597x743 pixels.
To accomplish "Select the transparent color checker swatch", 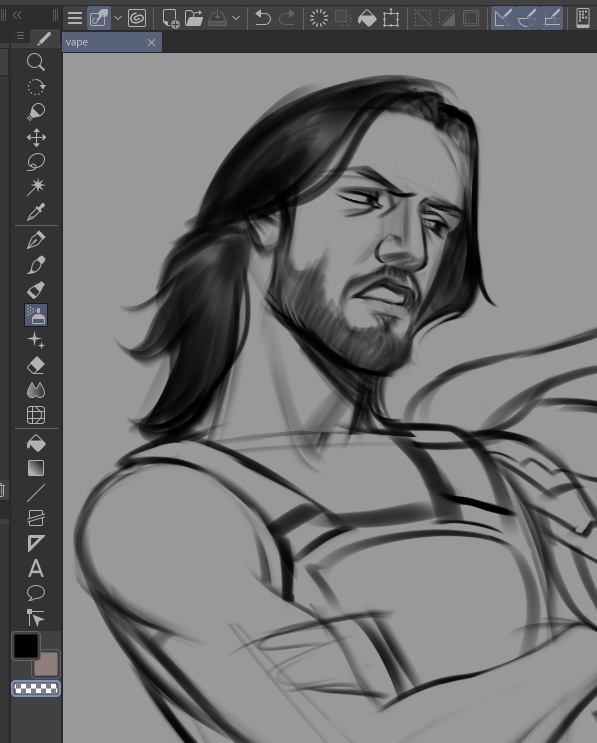I will pos(36,689).
